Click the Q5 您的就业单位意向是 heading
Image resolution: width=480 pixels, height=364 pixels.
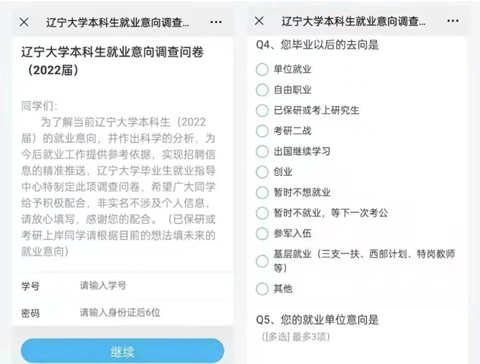(317, 320)
